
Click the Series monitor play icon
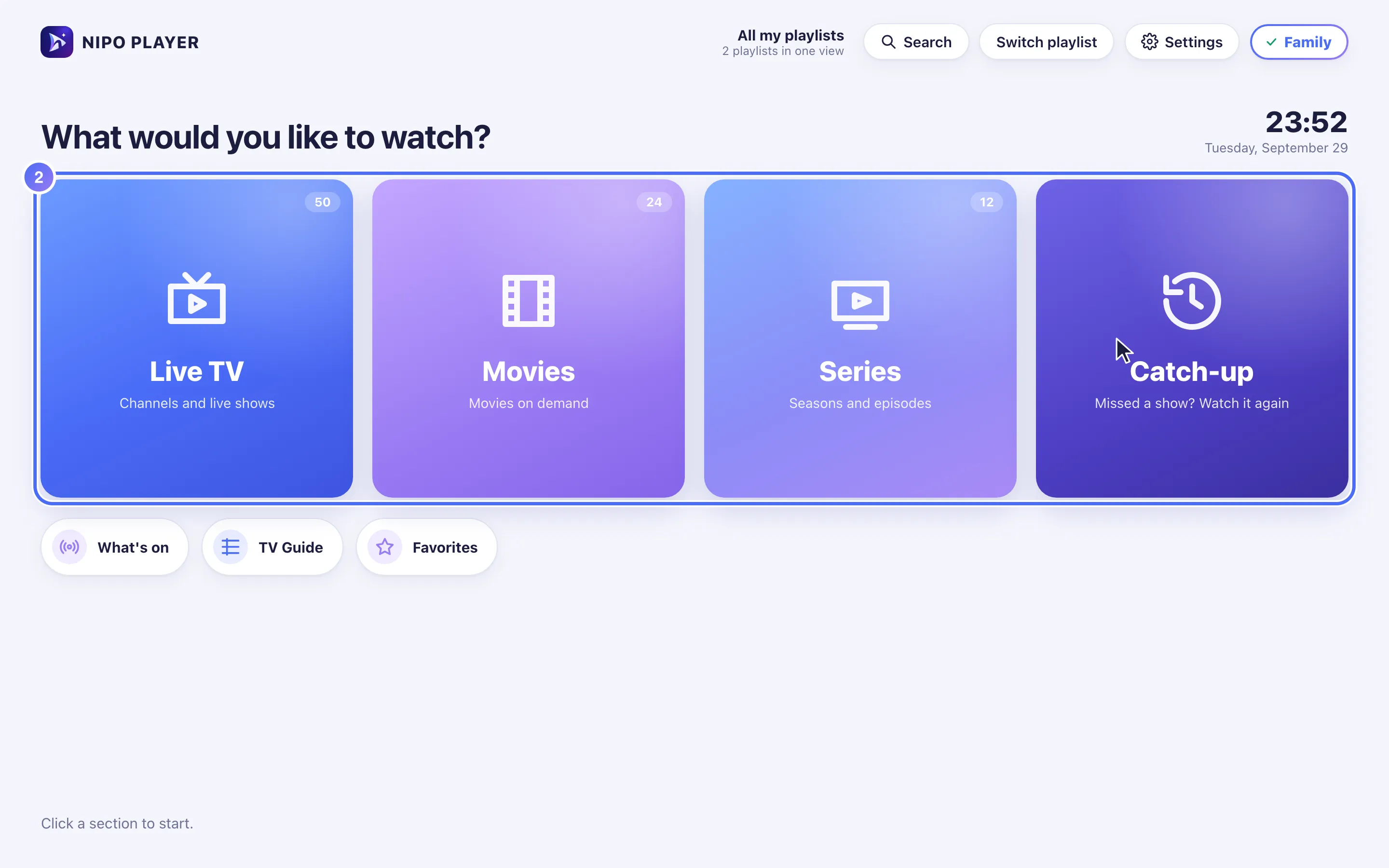click(x=860, y=304)
